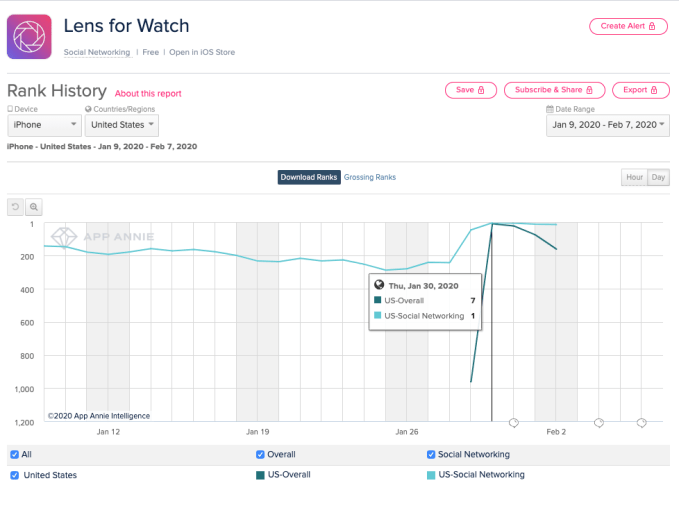Click the rightmost event marker on the timeline
Screen dimensions: 679x517
coord(641,422)
